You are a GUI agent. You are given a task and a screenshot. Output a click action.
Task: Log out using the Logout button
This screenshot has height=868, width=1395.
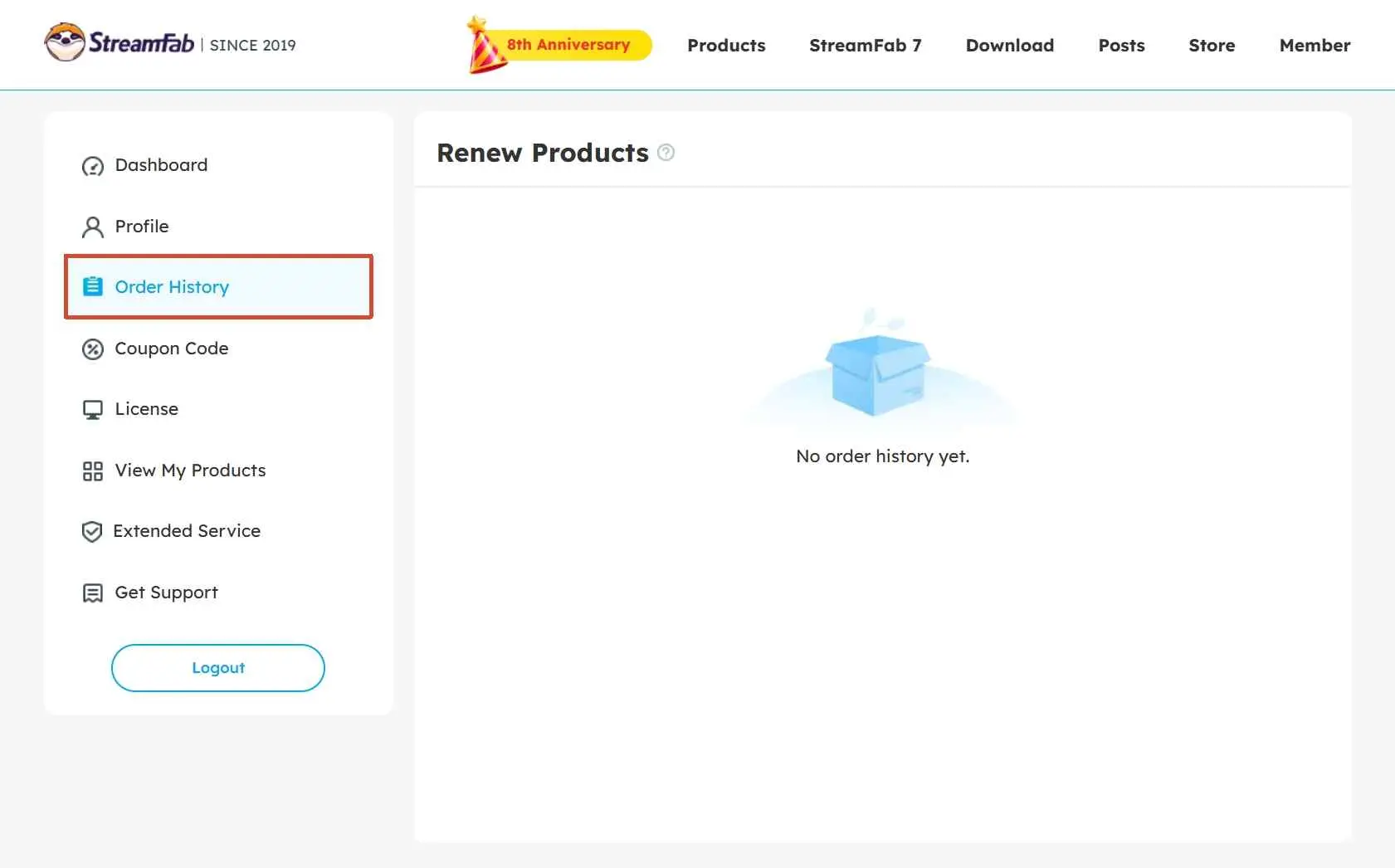click(x=218, y=668)
